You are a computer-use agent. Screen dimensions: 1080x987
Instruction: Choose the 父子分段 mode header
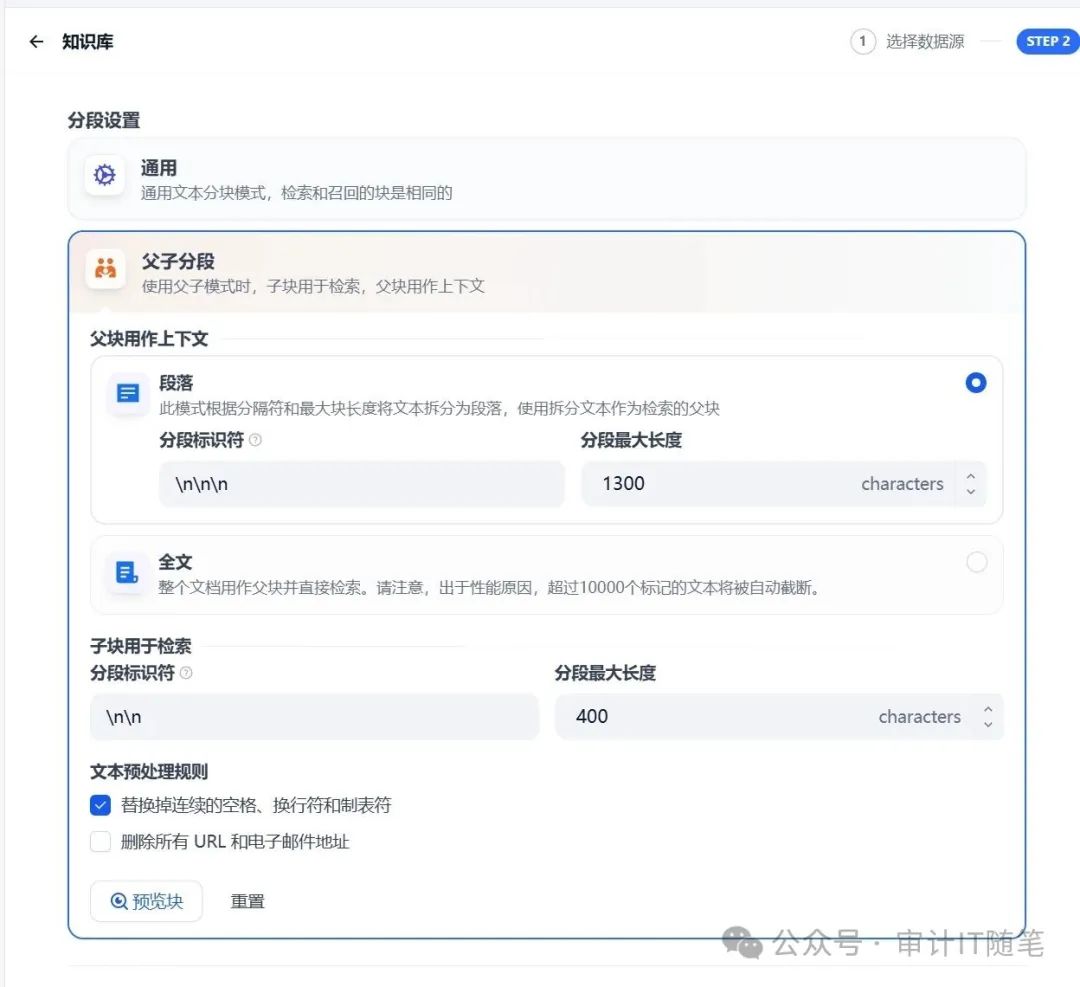(x=546, y=273)
